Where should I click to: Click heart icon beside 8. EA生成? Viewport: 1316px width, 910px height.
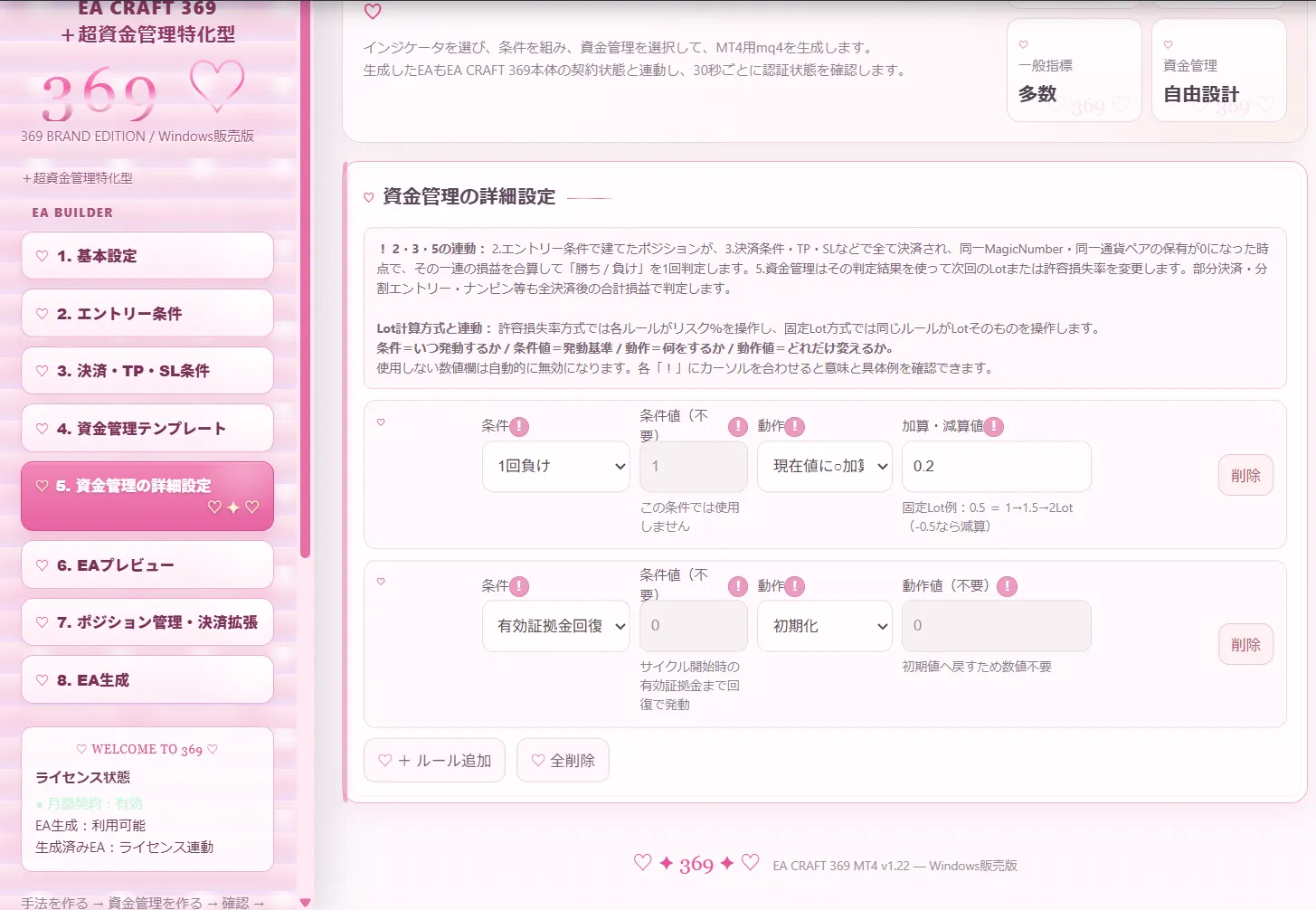42,680
